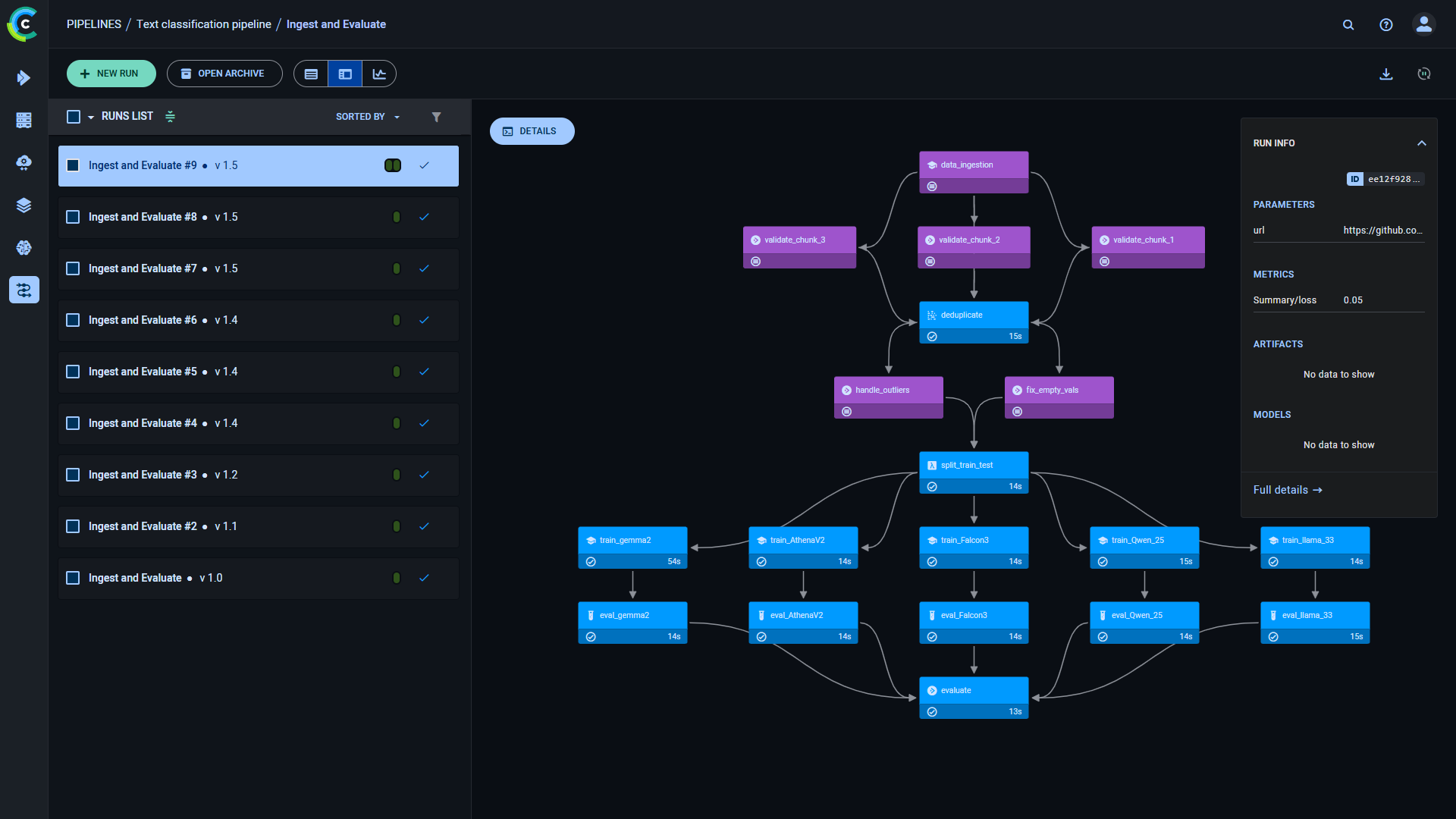1456x819 pixels.
Task: Select the eval_llama_33 pipeline node
Action: (1315, 623)
